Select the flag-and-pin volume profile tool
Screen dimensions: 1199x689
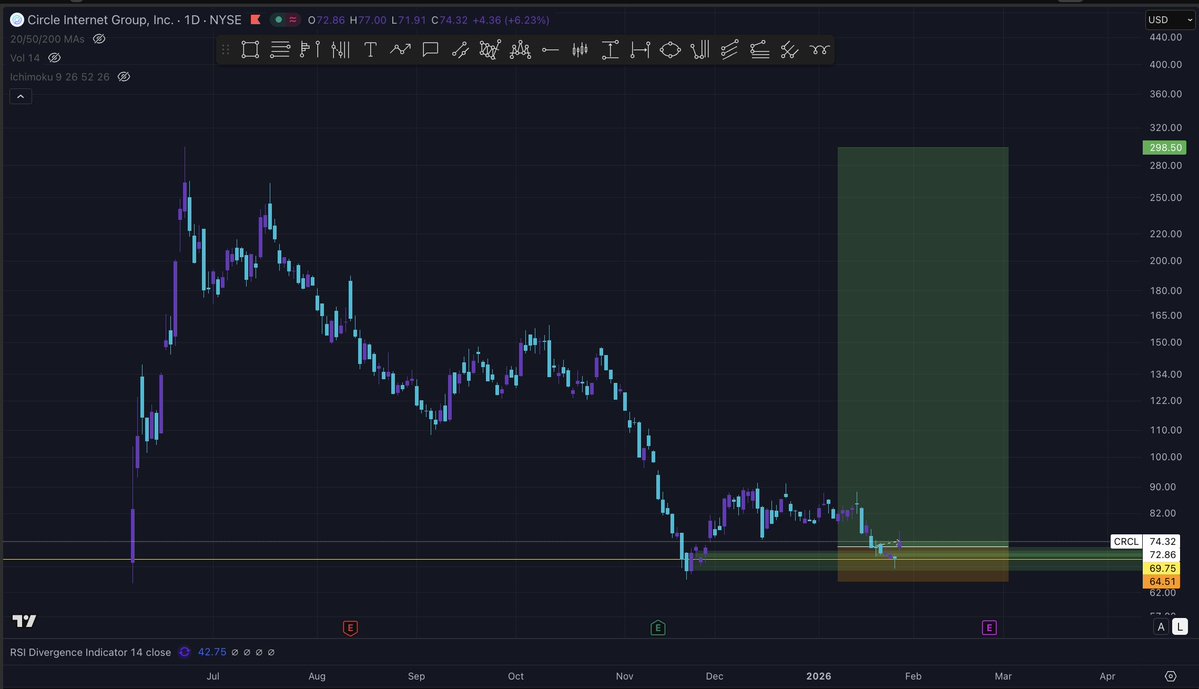pos(310,50)
